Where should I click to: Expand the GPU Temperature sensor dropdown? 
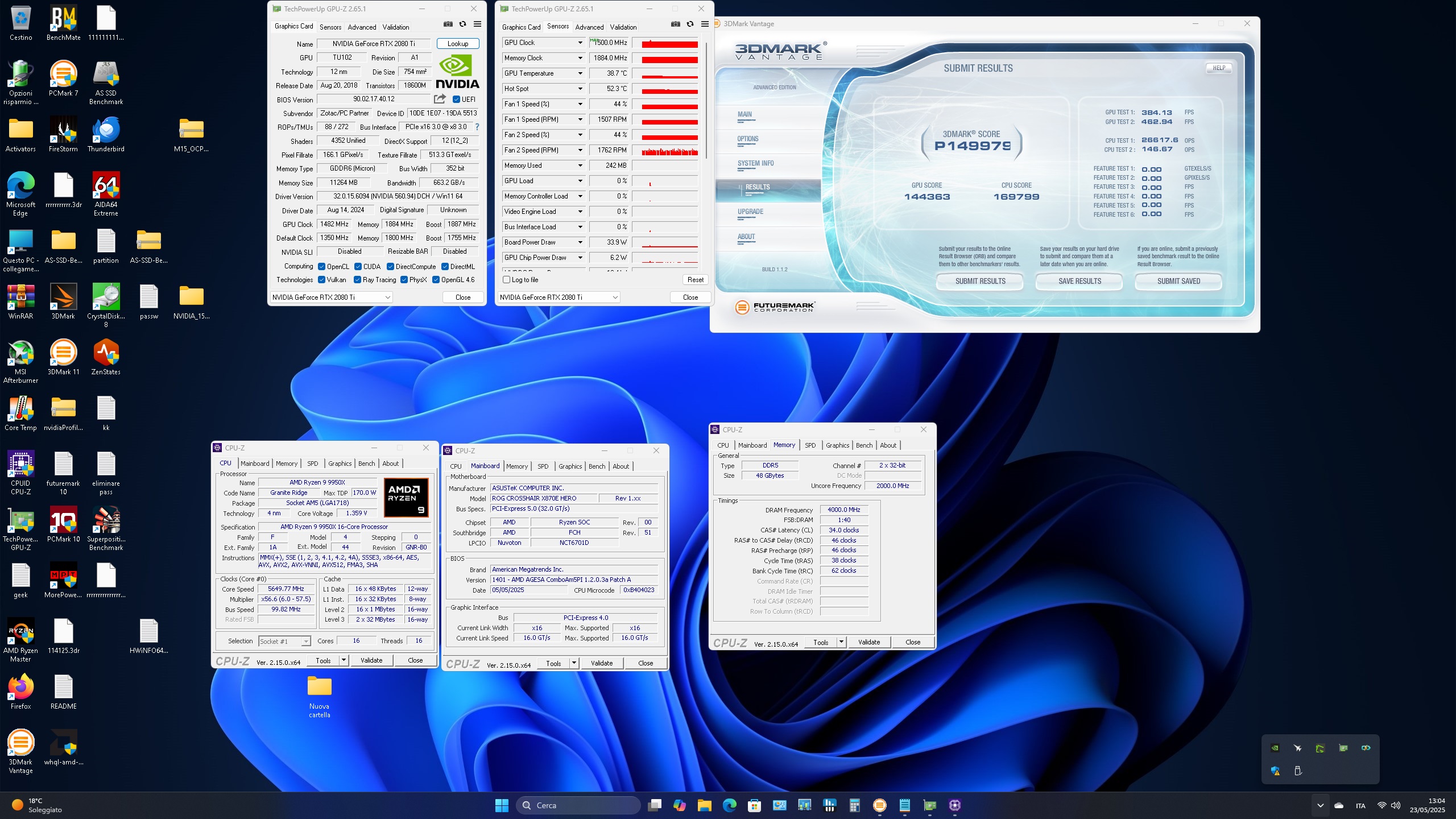[x=580, y=73]
